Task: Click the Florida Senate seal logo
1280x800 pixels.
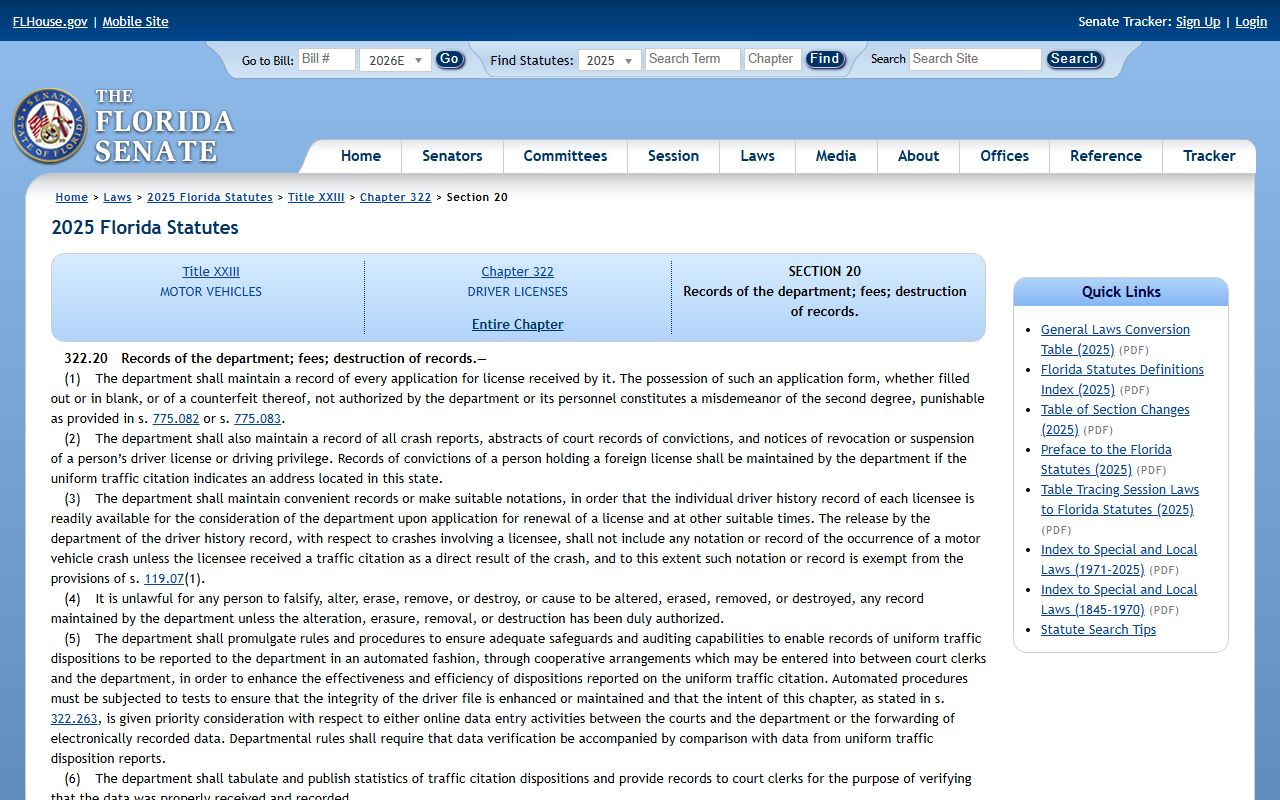Action: coord(49,126)
